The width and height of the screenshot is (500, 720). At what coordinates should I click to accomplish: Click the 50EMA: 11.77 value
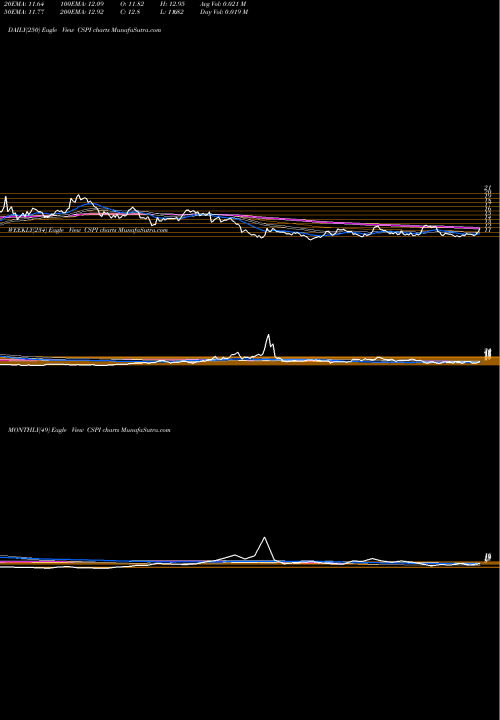22,12
